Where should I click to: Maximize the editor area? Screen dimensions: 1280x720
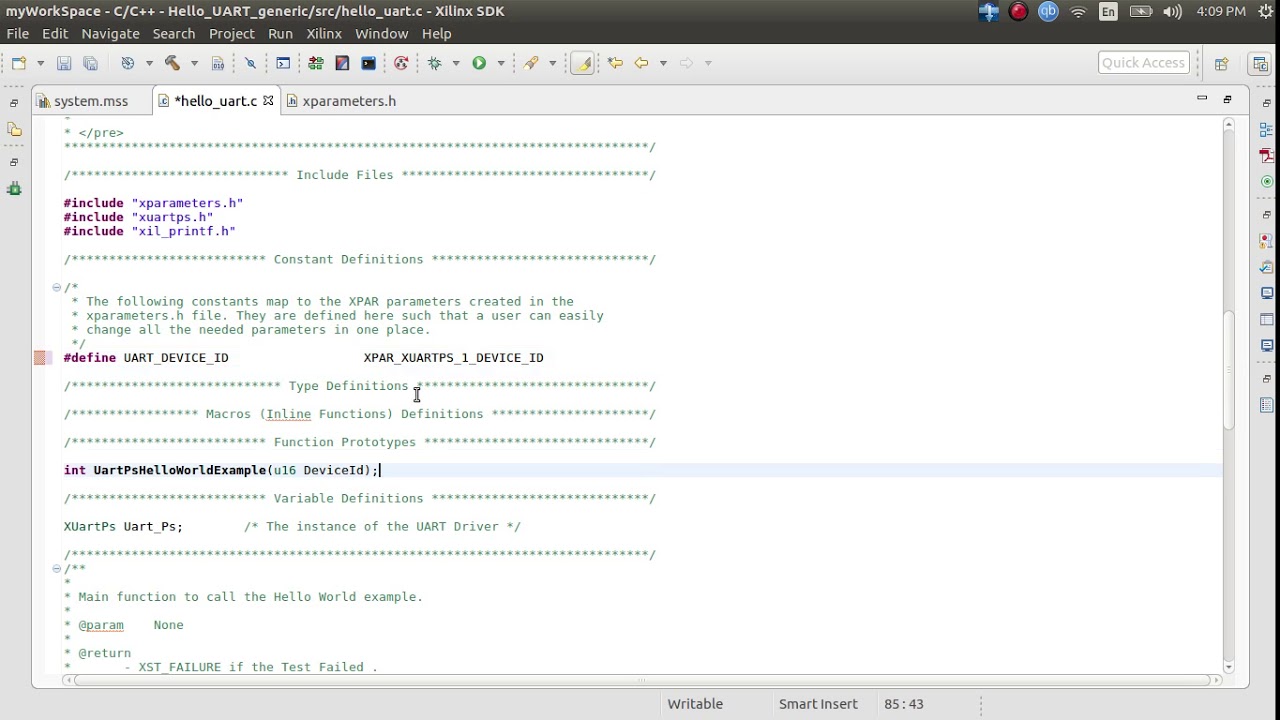click(x=1227, y=99)
